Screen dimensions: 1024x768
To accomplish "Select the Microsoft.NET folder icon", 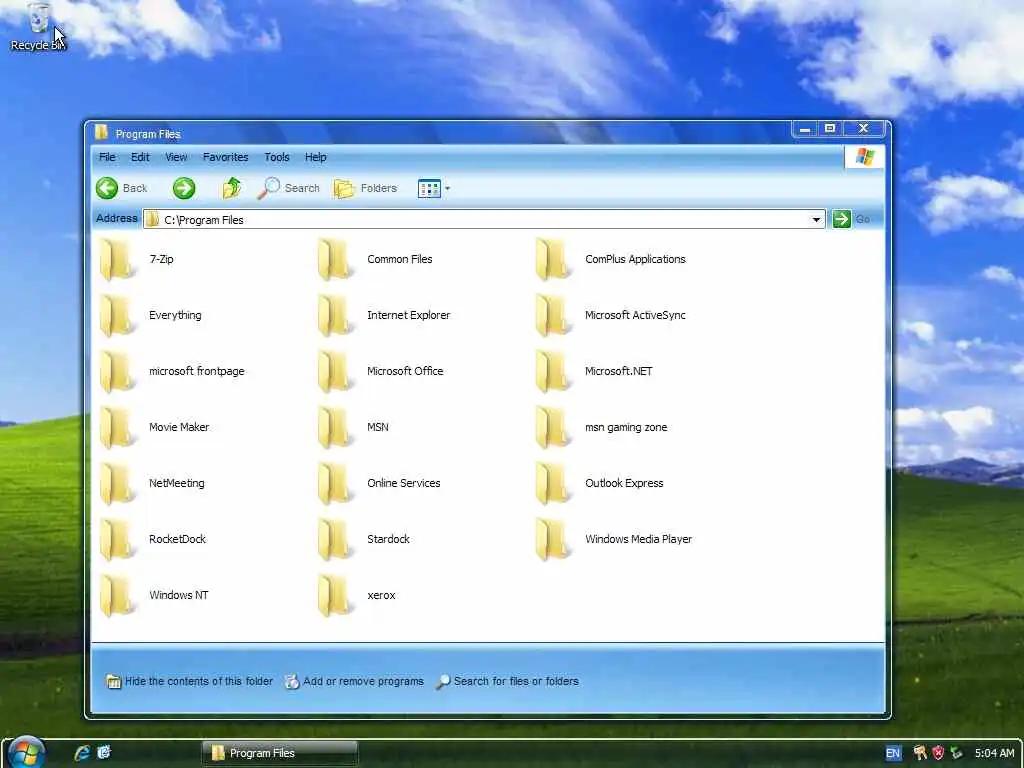I will (x=554, y=372).
